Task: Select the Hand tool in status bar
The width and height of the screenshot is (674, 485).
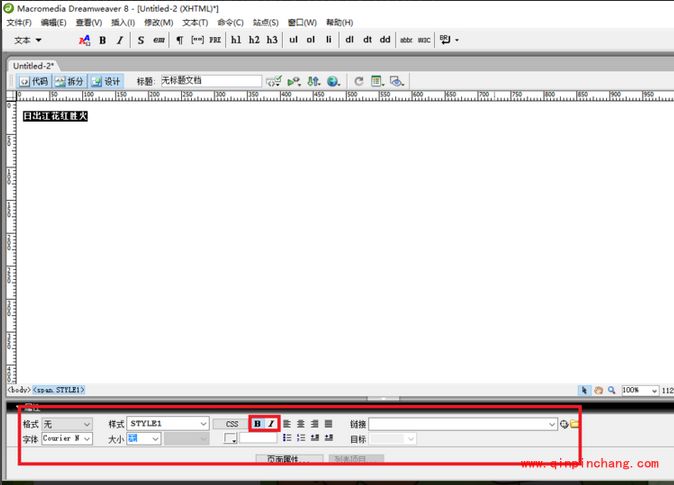Action: pyautogui.click(x=598, y=390)
